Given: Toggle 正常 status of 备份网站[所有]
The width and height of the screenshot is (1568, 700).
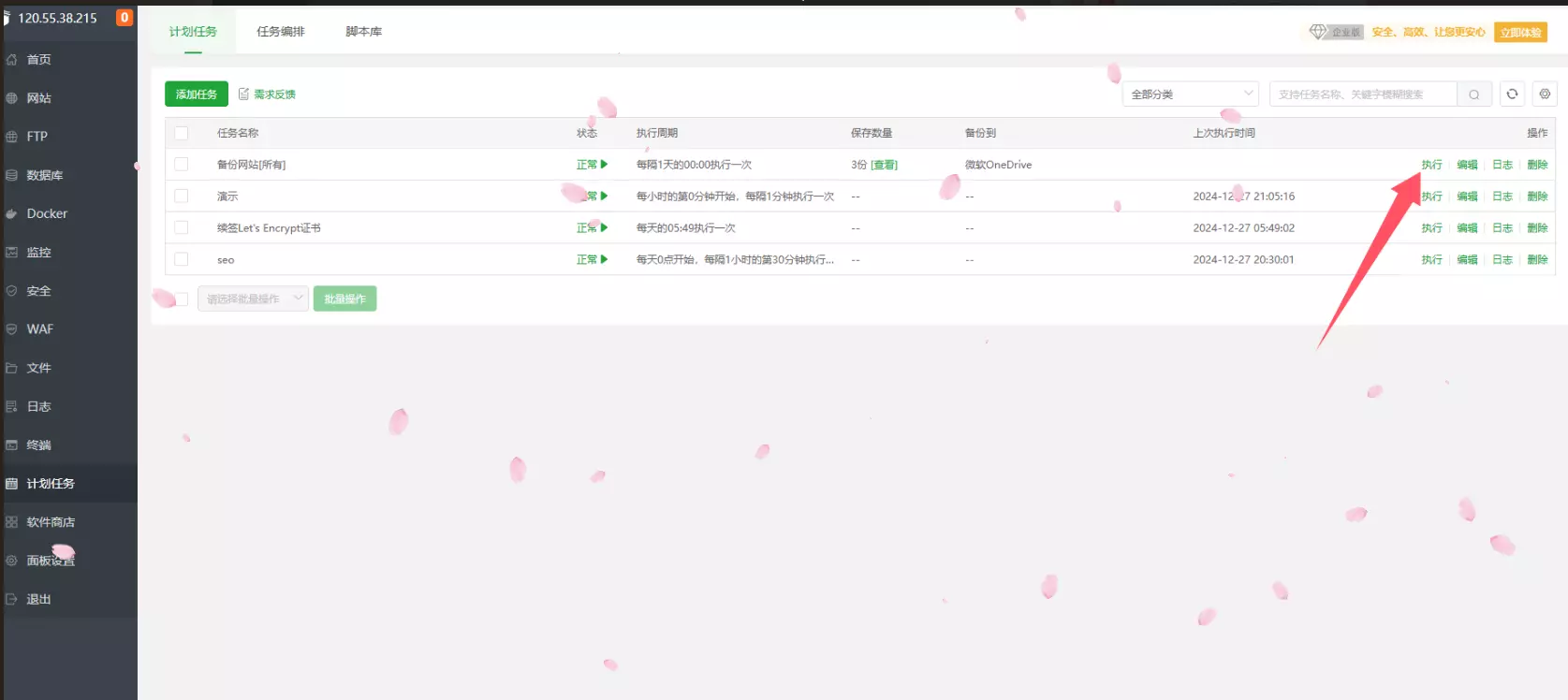Looking at the screenshot, I should click(592, 165).
